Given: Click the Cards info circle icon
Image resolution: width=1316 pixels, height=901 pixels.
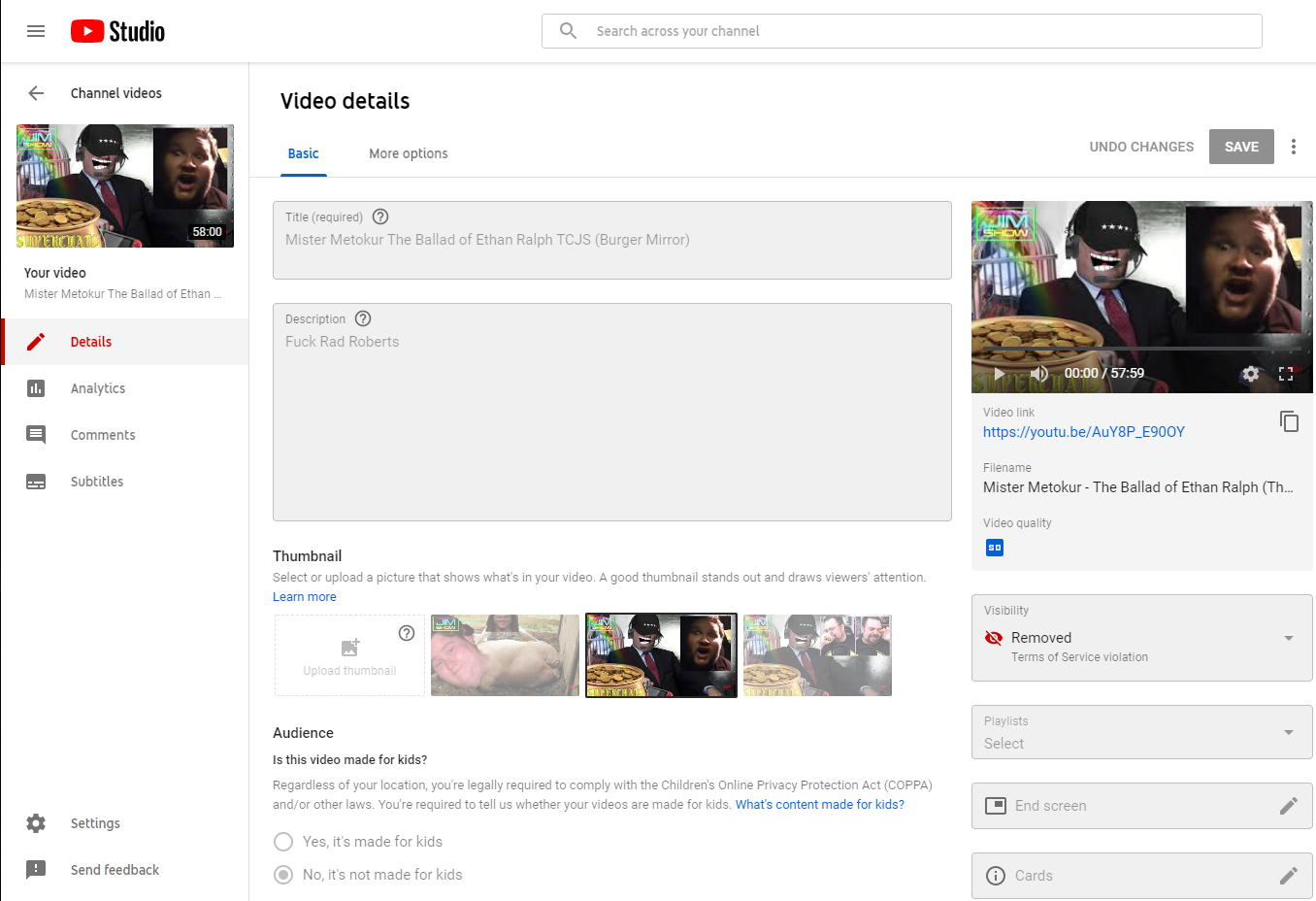Looking at the screenshot, I should click(x=996, y=876).
